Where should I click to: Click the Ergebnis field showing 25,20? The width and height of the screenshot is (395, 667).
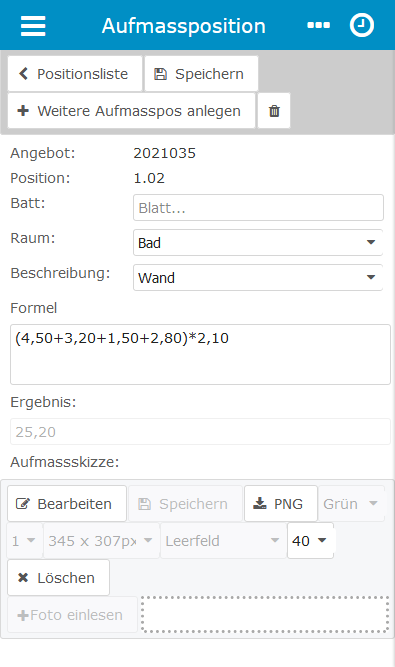point(200,432)
